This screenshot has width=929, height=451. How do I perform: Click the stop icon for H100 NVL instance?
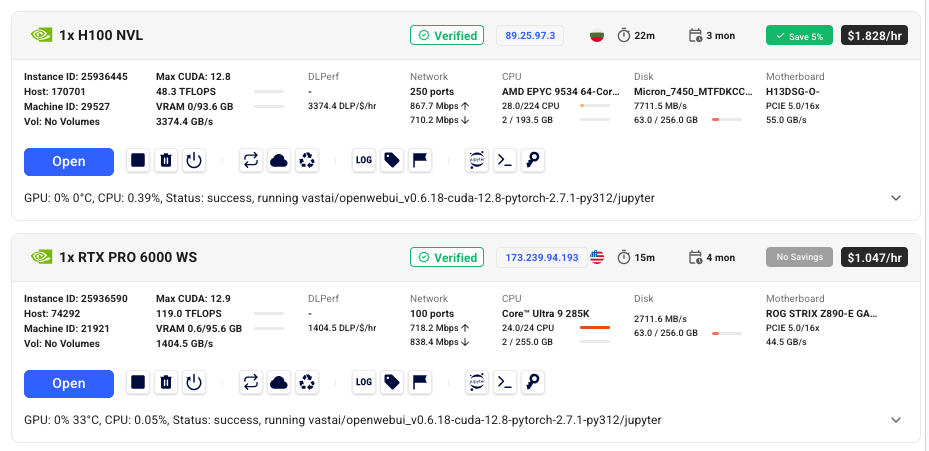tap(138, 160)
